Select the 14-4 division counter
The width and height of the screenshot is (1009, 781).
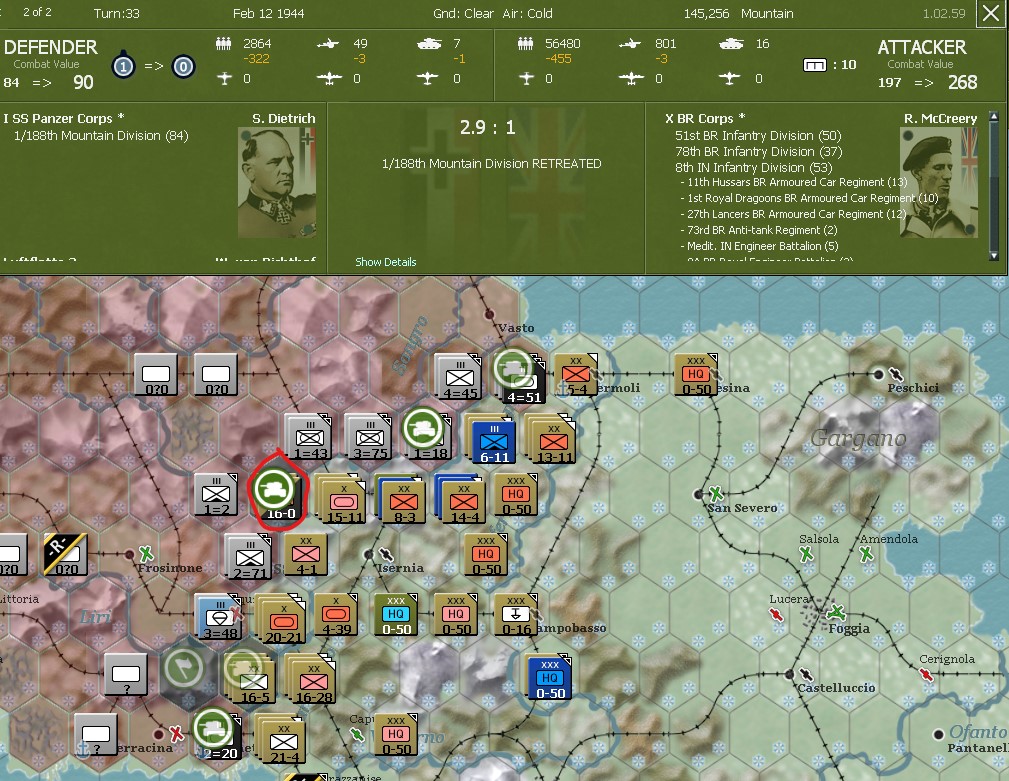(x=461, y=498)
